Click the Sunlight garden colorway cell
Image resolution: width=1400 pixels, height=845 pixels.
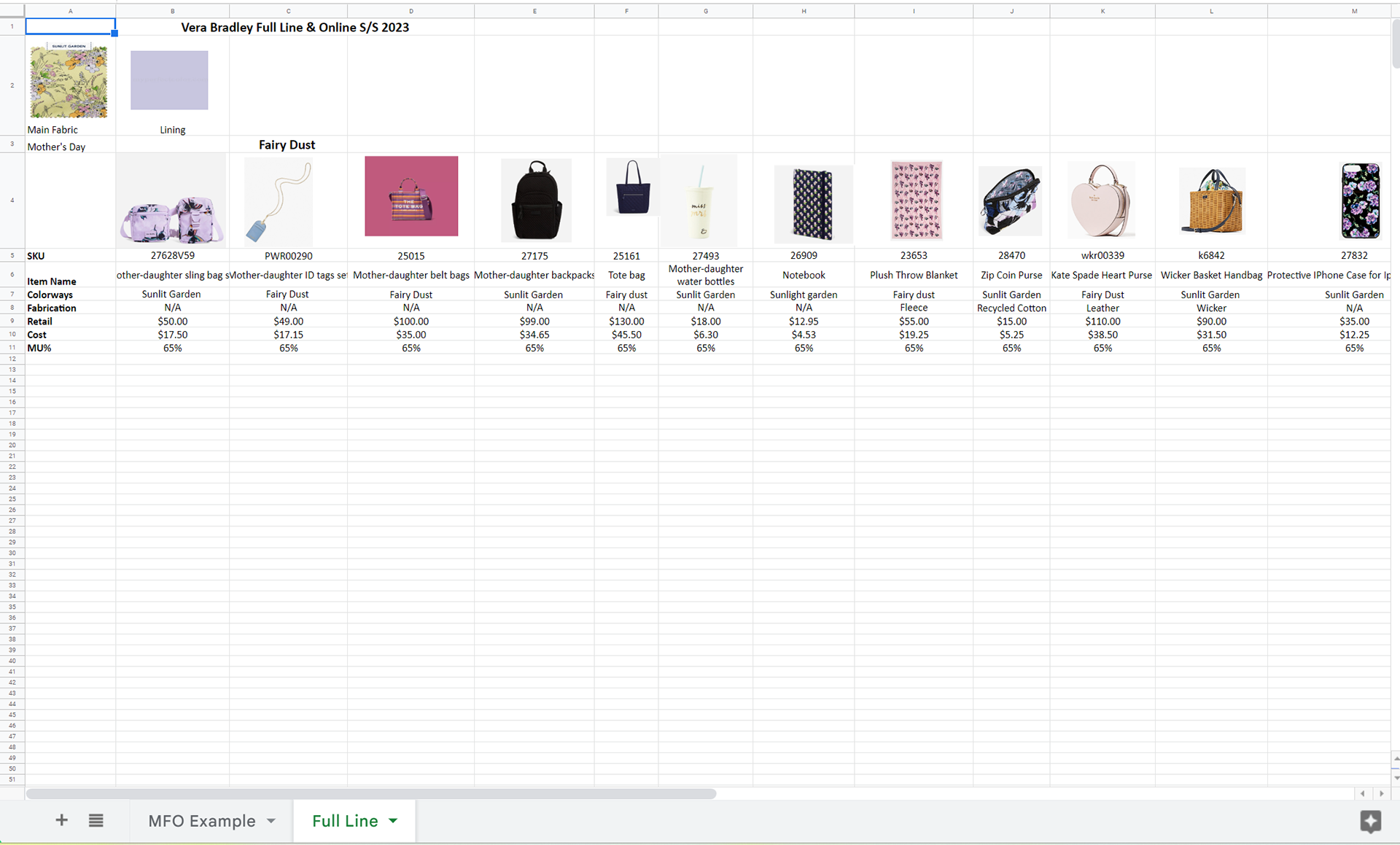click(804, 295)
